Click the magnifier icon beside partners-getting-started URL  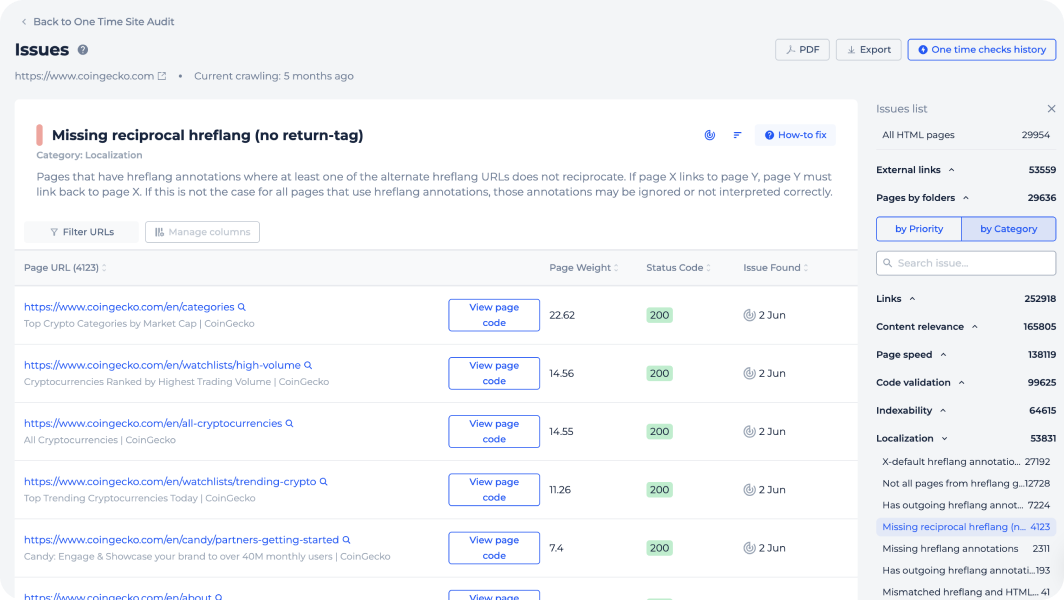point(346,540)
